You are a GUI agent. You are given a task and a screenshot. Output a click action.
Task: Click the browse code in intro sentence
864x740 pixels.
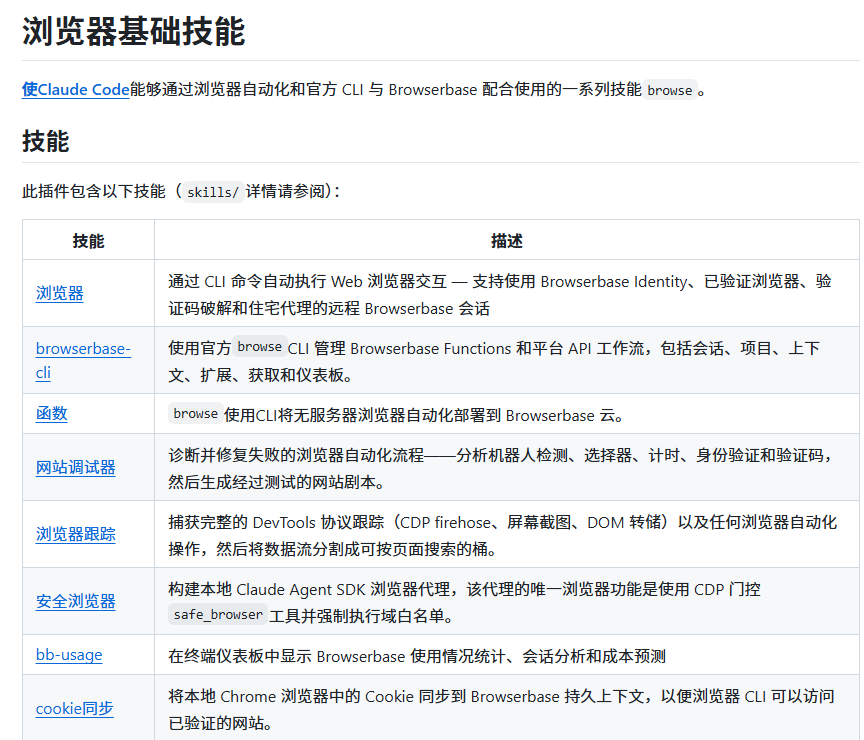click(669, 90)
